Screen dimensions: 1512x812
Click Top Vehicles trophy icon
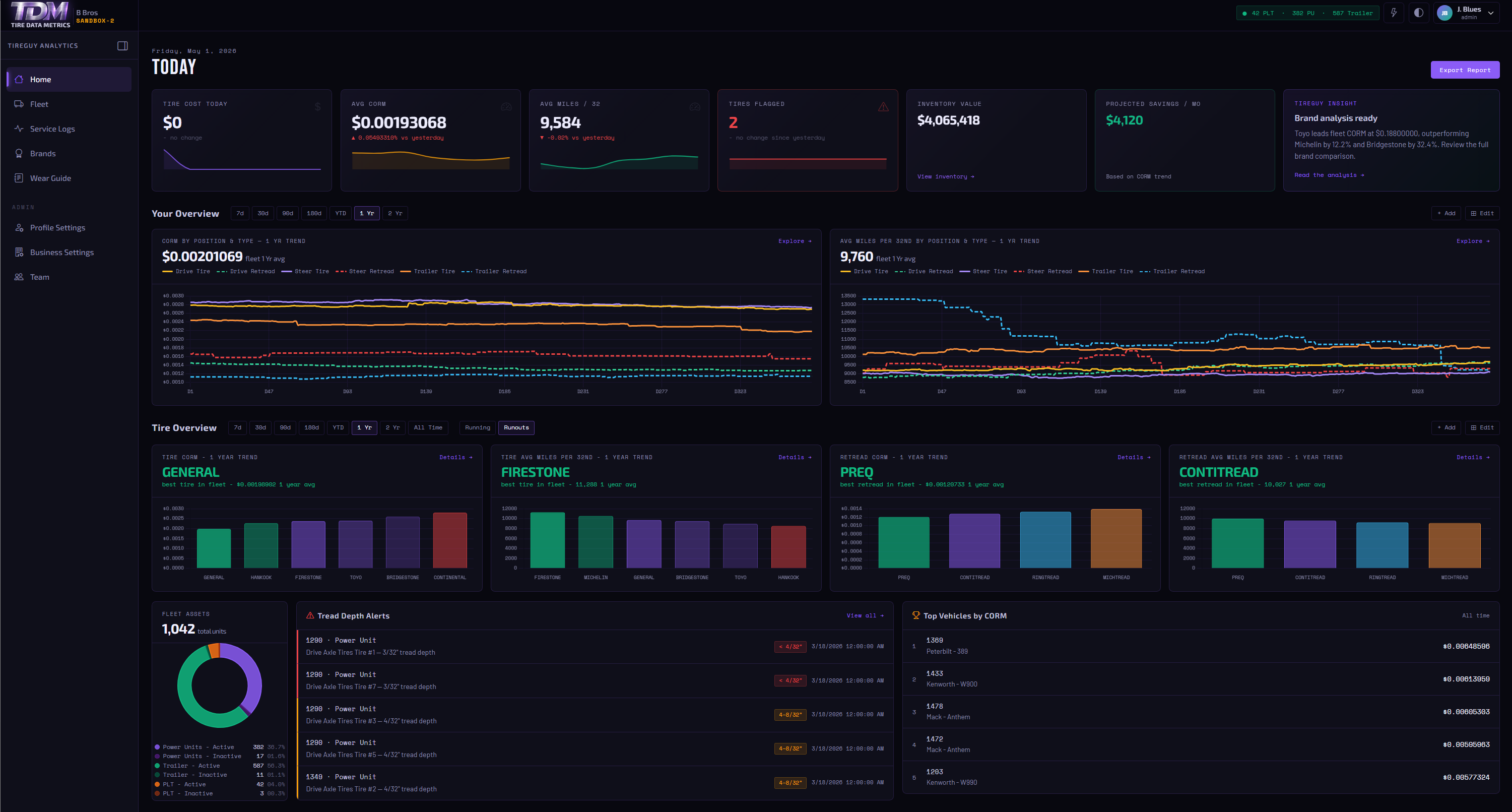coord(915,615)
